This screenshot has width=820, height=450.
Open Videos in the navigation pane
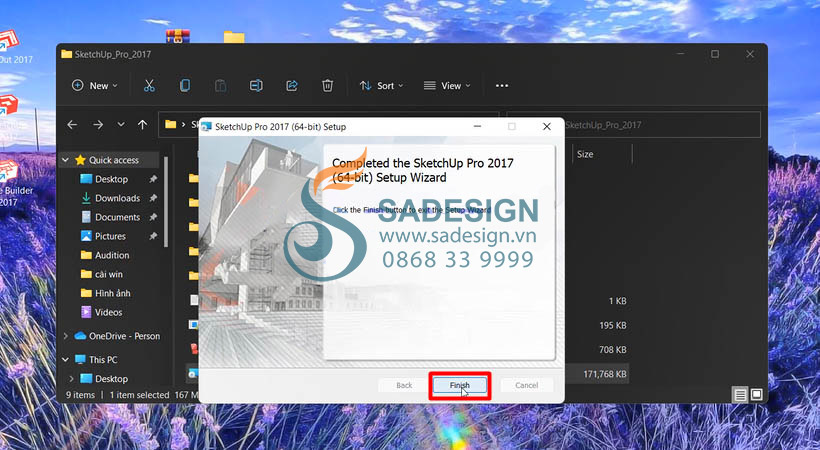pyautogui.click(x=108, y=312)
